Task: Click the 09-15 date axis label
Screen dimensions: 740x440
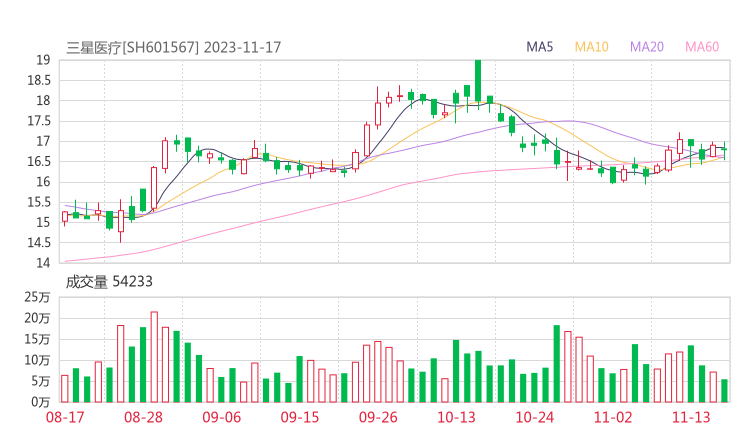Action: pos(300,417)
